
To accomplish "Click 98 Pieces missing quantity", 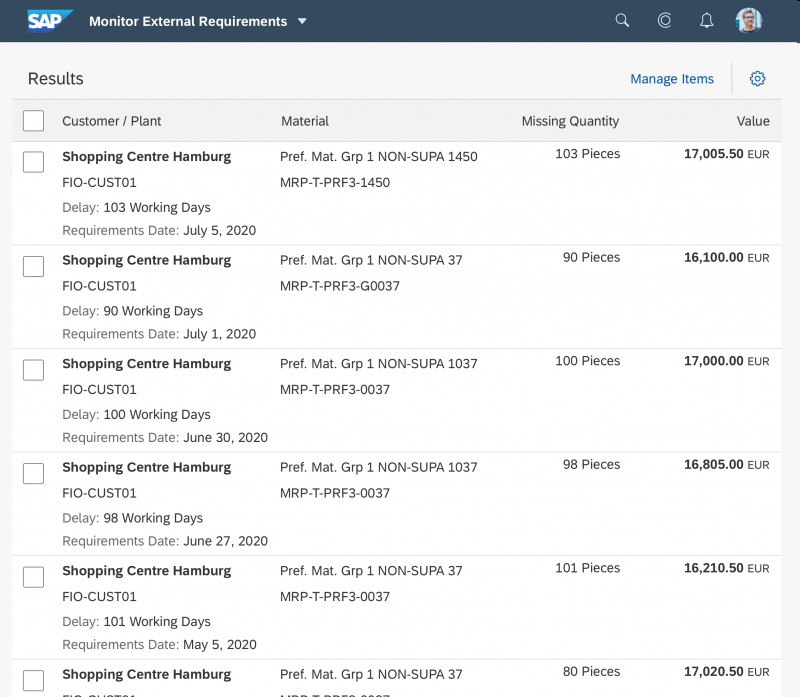I will [x=591, y=465].
